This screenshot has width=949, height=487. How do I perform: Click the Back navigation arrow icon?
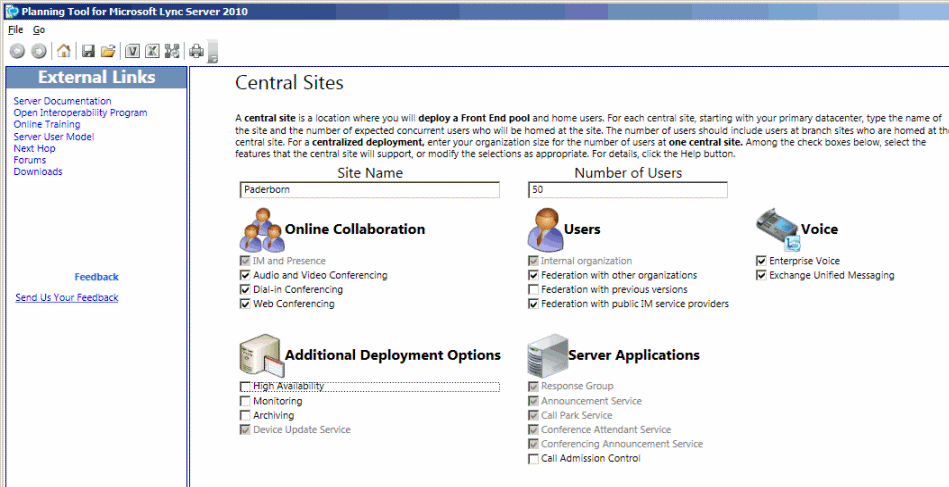click(17, 51)
